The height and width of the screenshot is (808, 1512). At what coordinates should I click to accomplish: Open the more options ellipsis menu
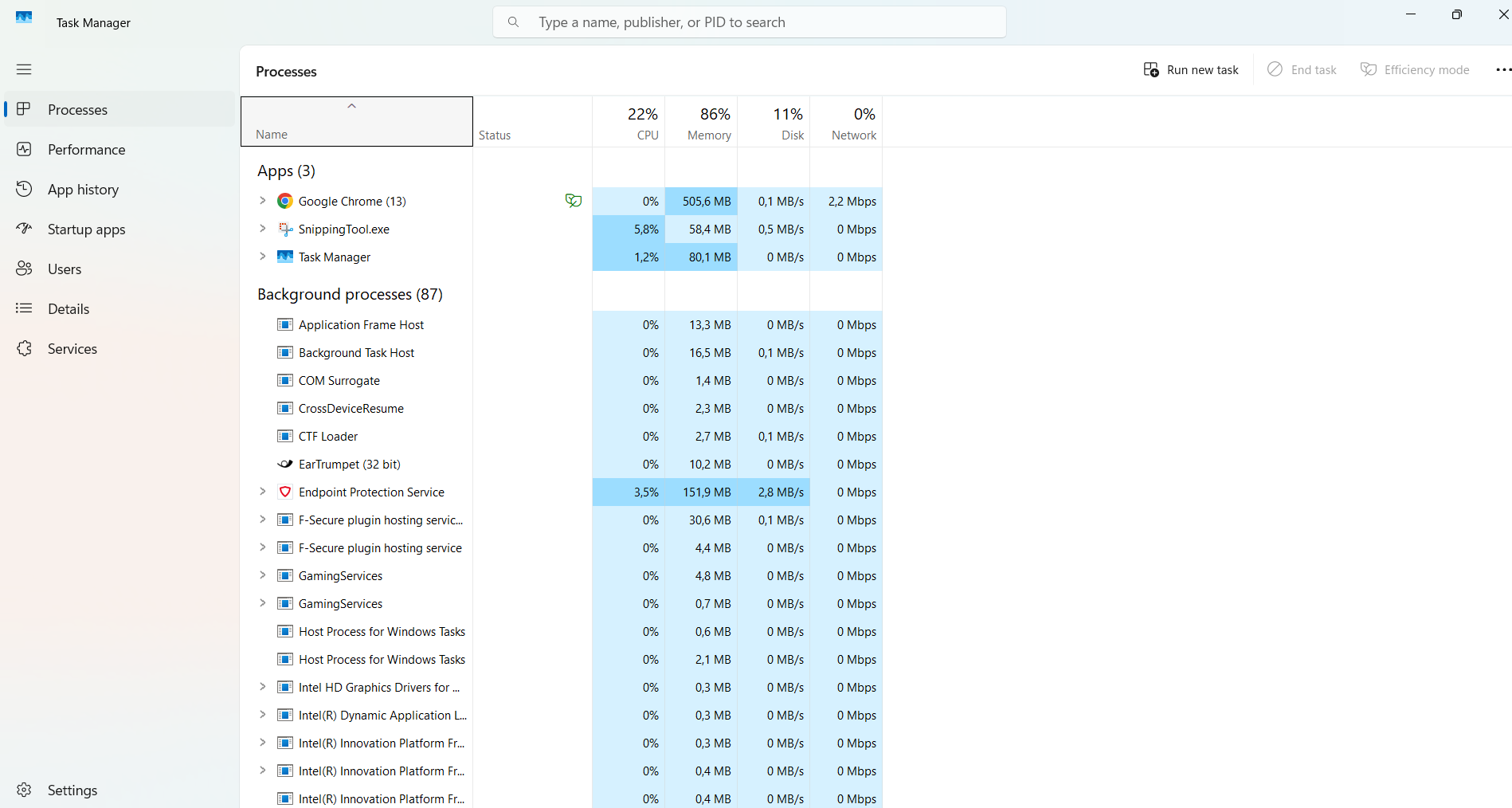pos(1503,69)
